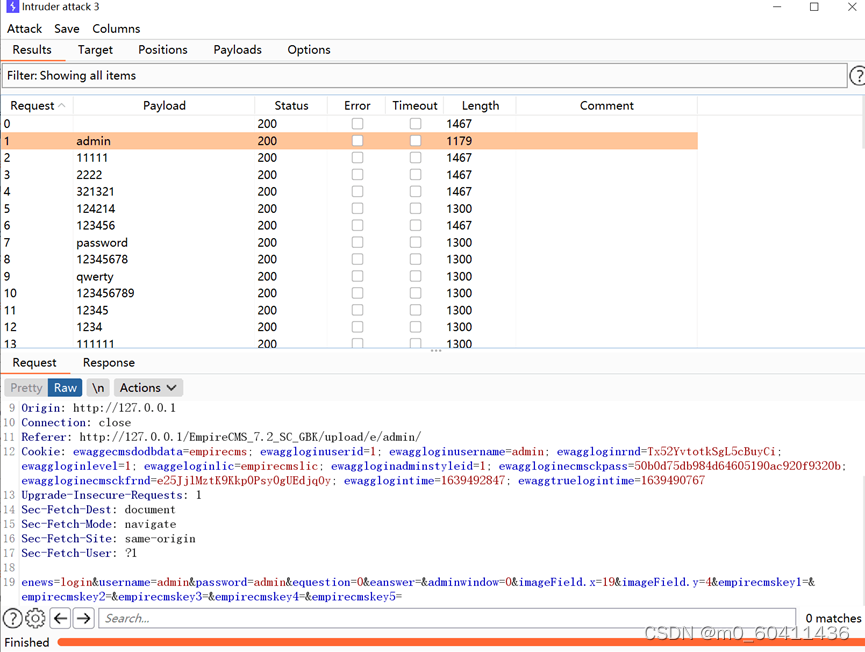
Task: Sort by the Length column header
Action: pos(480,105)
